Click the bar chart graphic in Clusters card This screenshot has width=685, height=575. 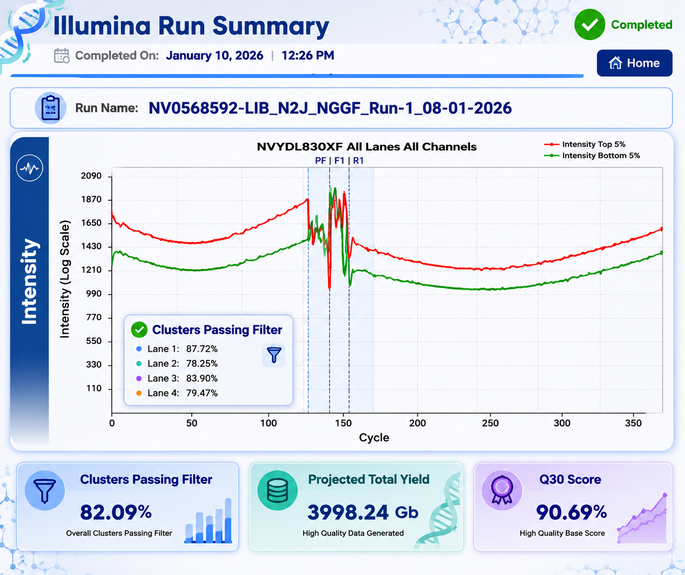[x=208, y=521]
